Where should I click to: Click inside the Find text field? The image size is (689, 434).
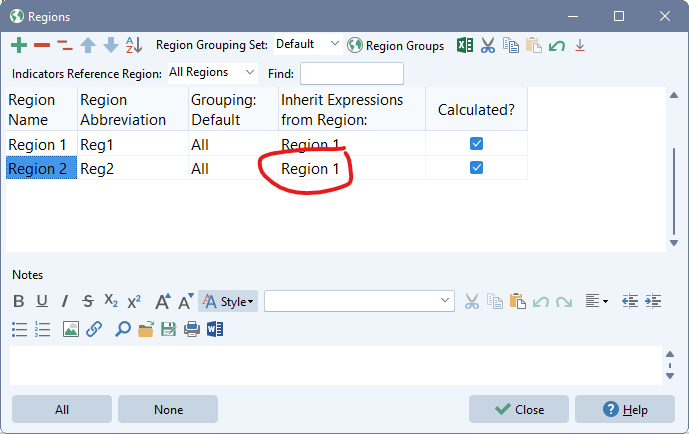click(351, 73)
